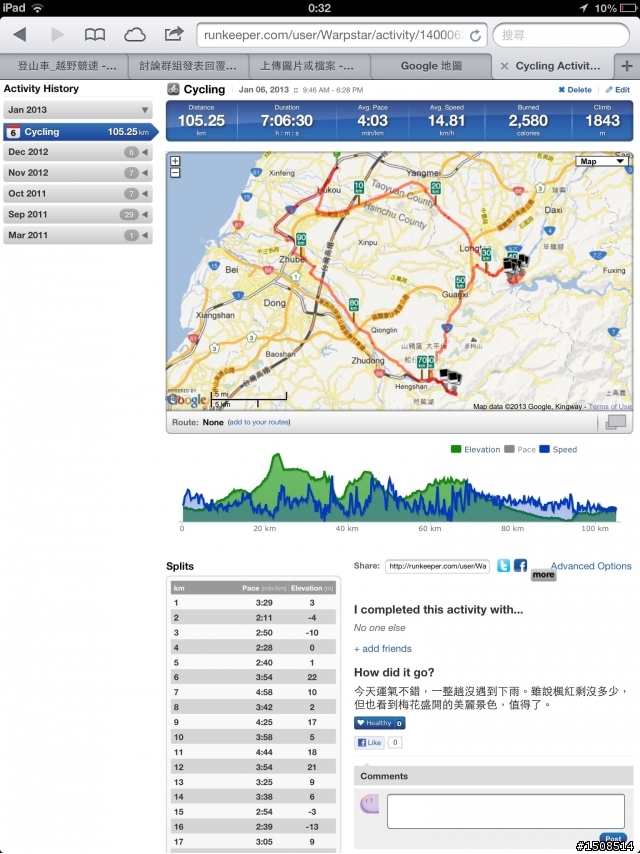Expand Mar 2011 activity history
Viewport: 640px width, 854px height.
(x=78, y=235)
